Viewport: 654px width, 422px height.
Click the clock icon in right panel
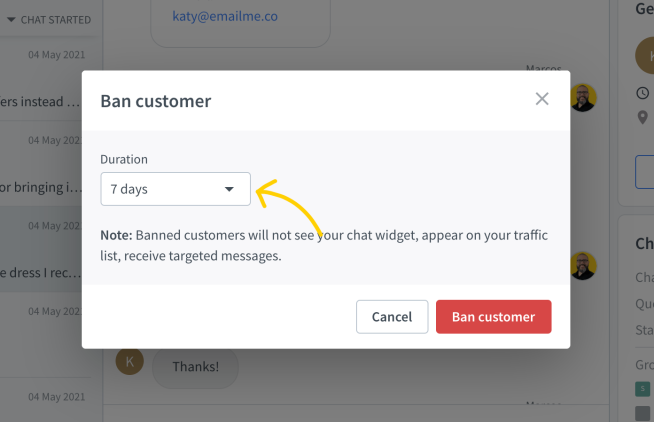pyautogui.click(x=643, y=93)
